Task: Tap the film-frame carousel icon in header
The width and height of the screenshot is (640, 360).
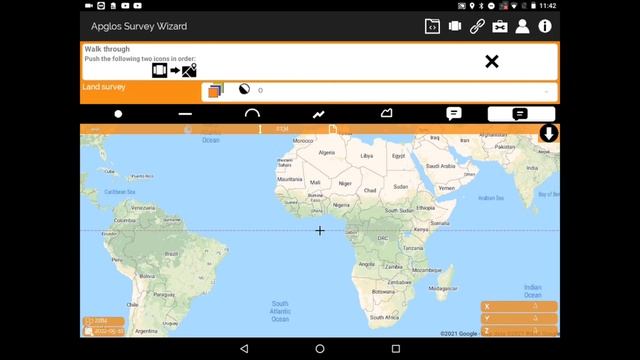Action: [x=455, y=26]
